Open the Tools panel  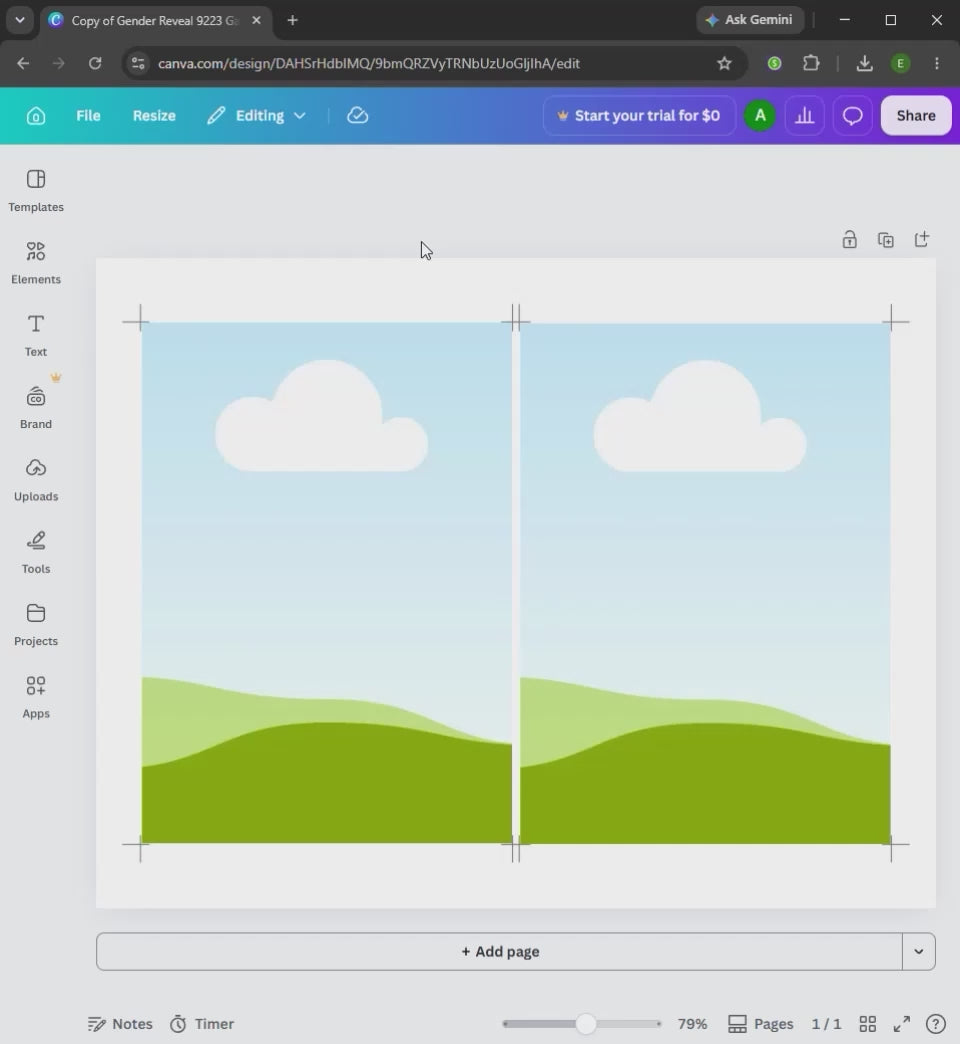tap(36, 553)
